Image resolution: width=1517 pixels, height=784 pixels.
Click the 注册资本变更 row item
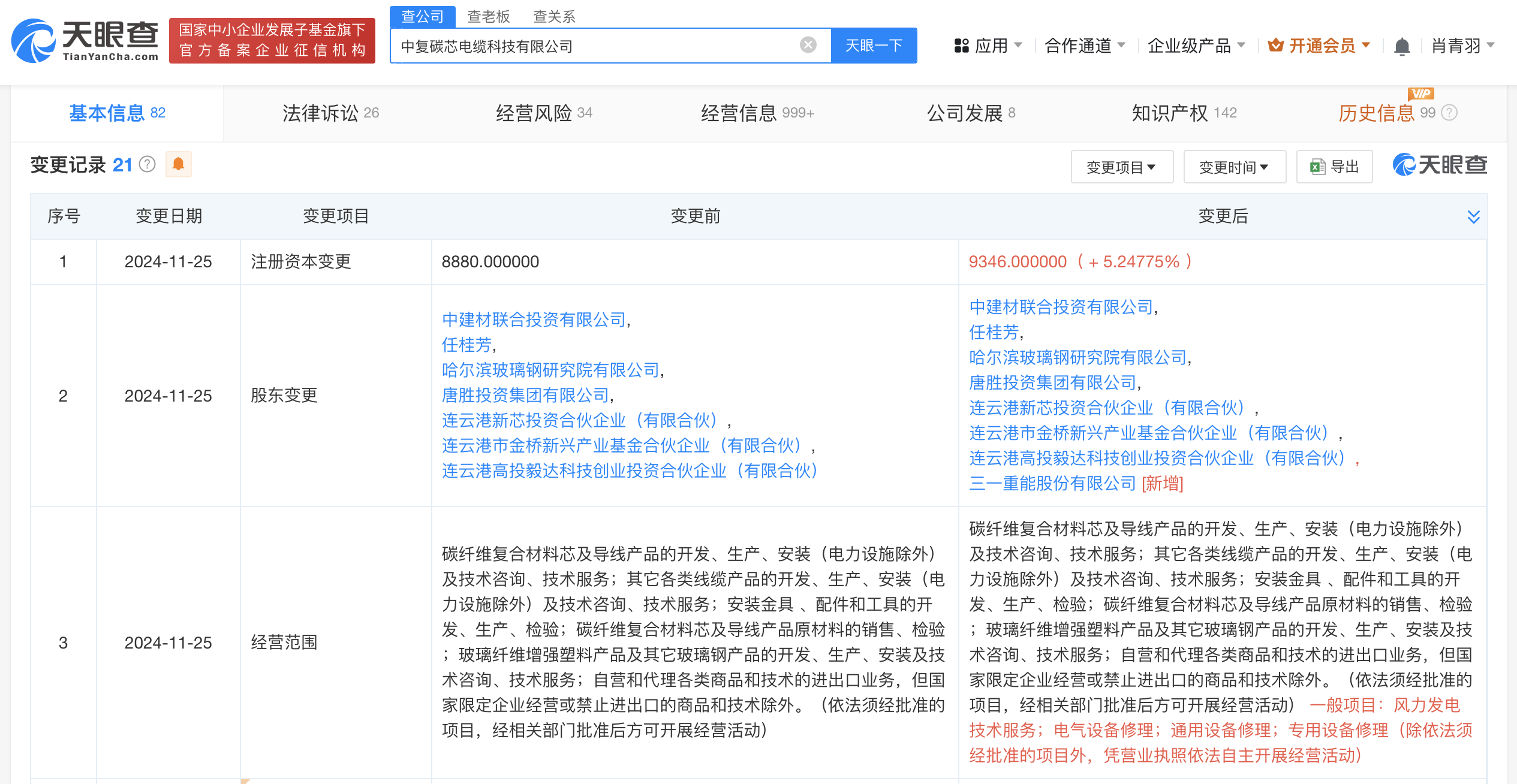[x=300, y=261]
